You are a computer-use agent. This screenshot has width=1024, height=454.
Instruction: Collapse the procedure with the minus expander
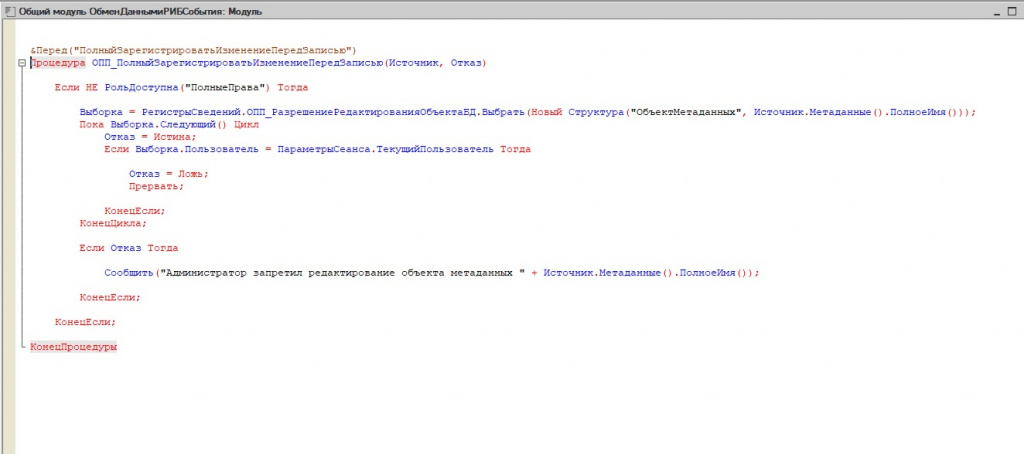(x=22, y=63)
